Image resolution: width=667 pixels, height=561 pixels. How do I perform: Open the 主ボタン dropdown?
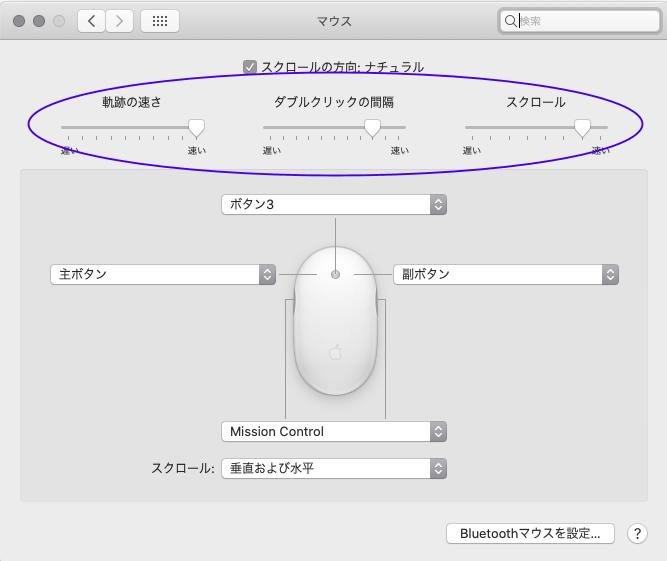coord(163,274)
